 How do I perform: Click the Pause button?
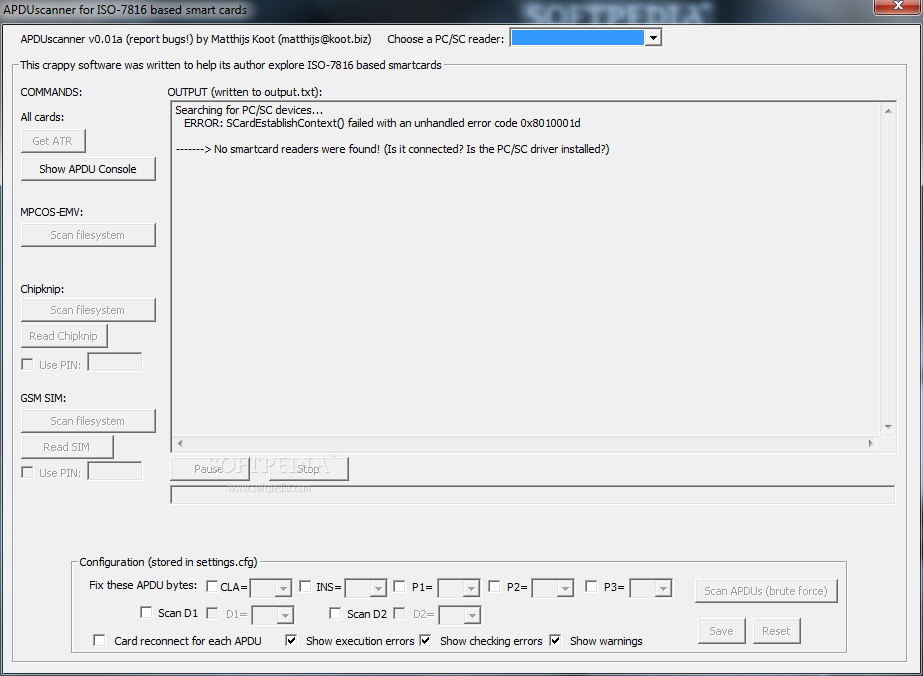[210, 469]
